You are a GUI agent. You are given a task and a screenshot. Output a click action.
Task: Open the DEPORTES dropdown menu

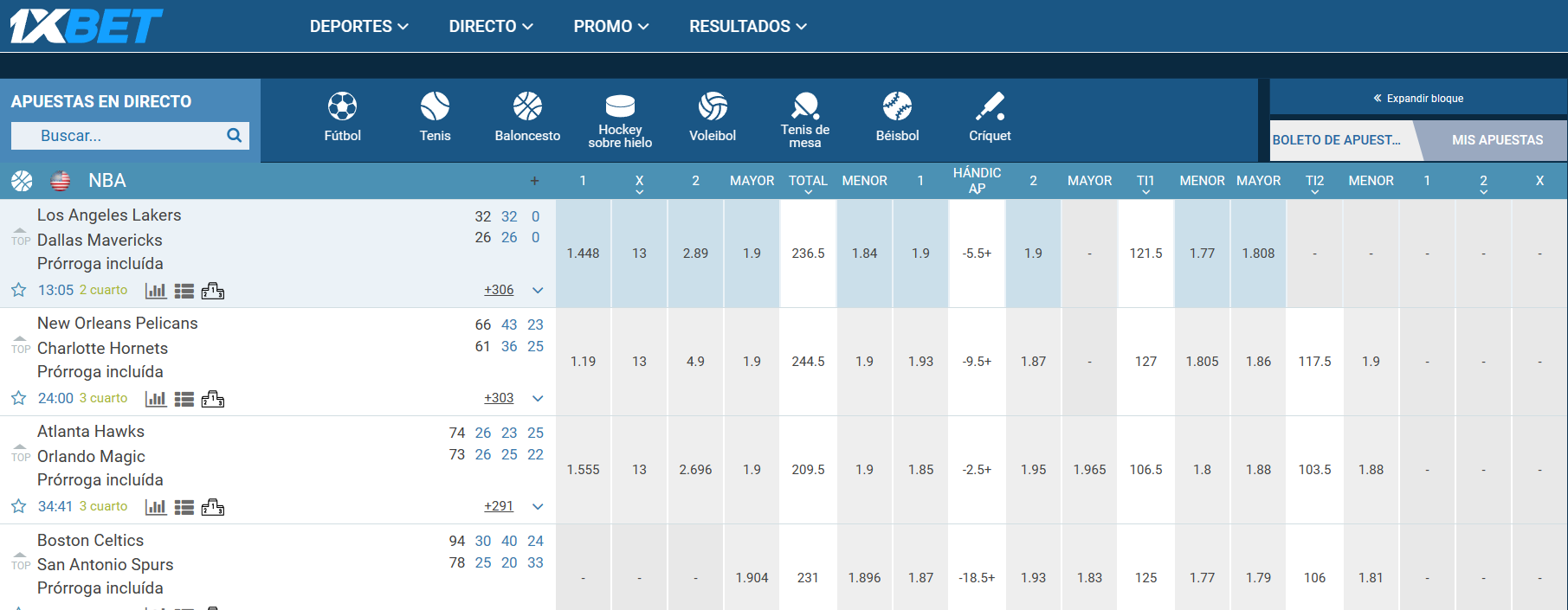pos(359,26)
